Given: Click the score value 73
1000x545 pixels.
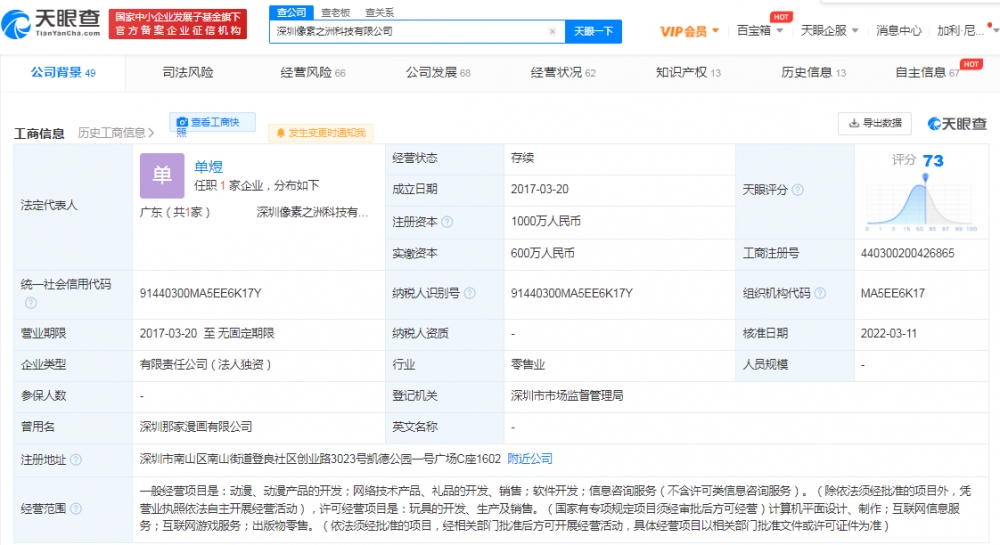Looking at the screenshot, I should pos(933,161).
